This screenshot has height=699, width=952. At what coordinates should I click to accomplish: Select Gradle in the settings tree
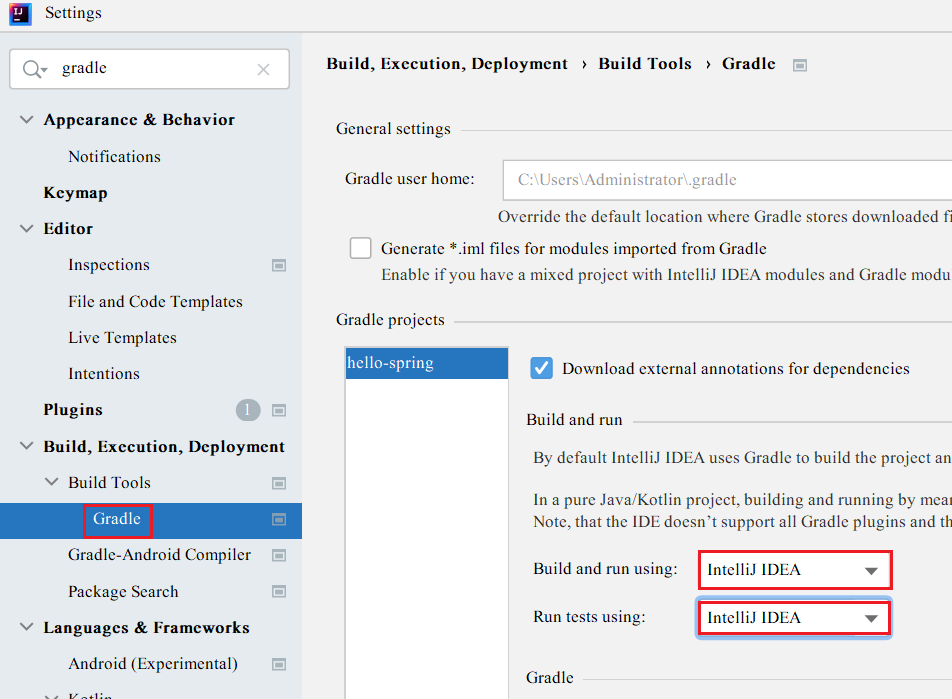[x=117, y=519]
